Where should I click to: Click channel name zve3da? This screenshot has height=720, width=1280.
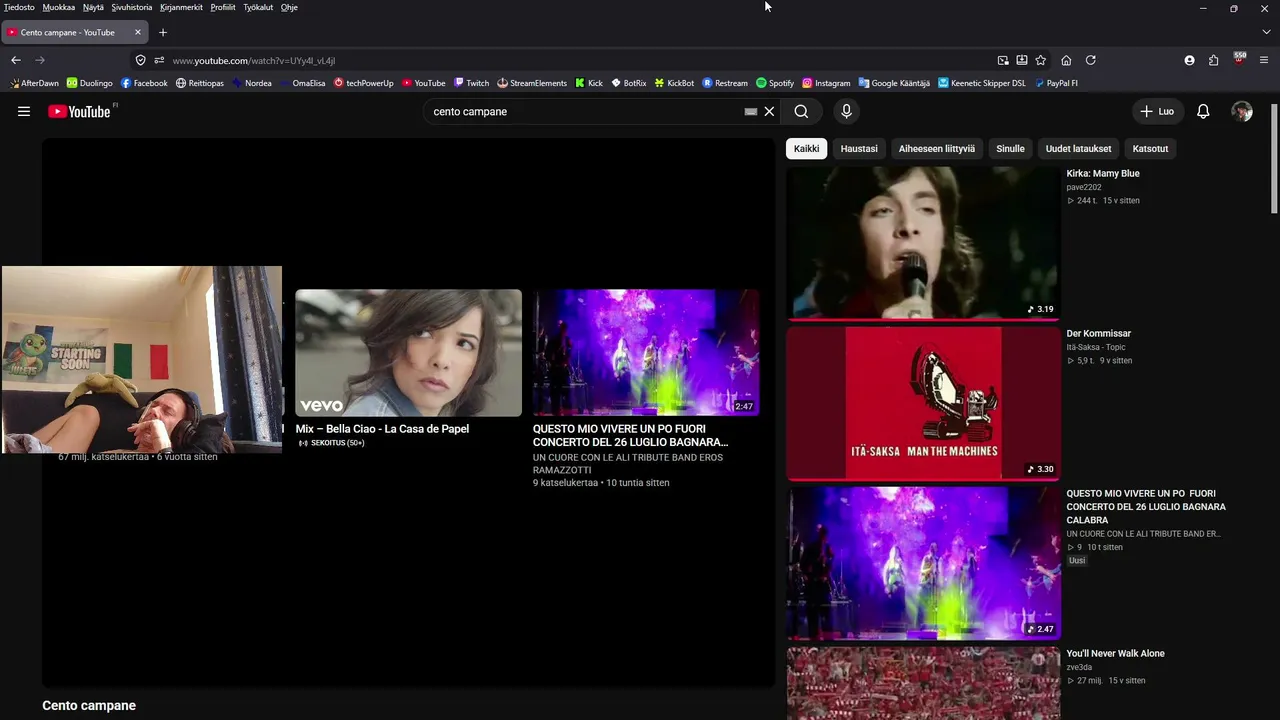1079,667
